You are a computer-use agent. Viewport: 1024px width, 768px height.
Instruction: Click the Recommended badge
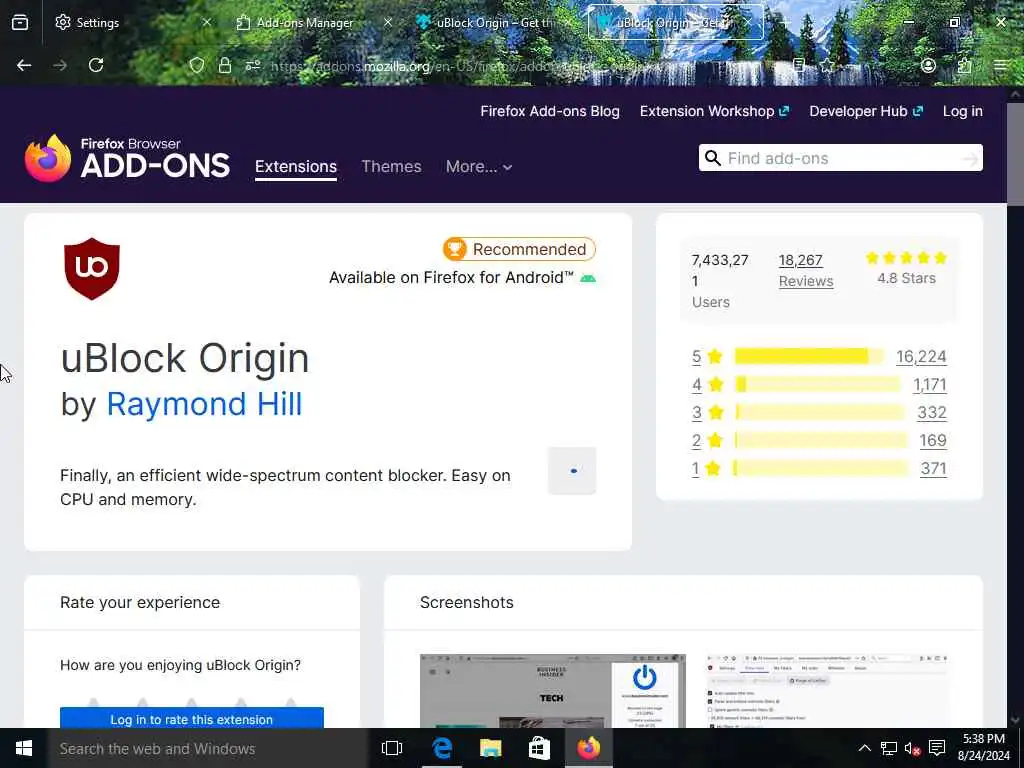[x=519, y=249]
